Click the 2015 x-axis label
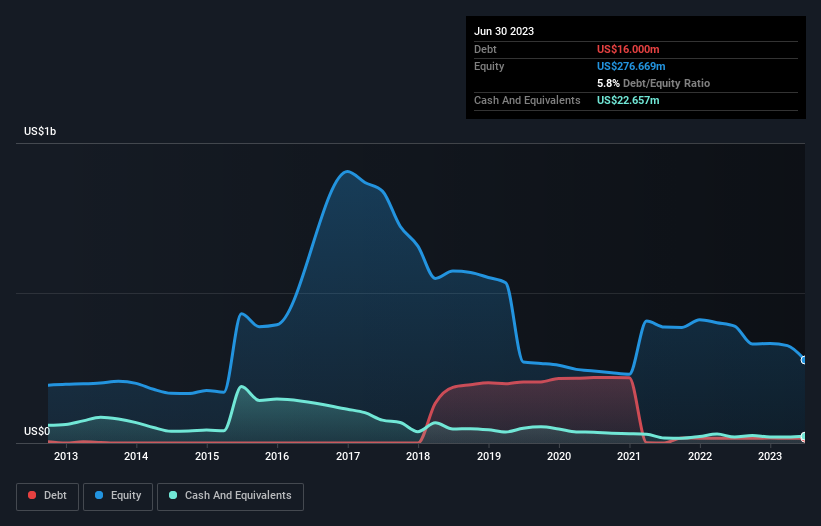Screen dimensions: 821x526 coord(207,456)
